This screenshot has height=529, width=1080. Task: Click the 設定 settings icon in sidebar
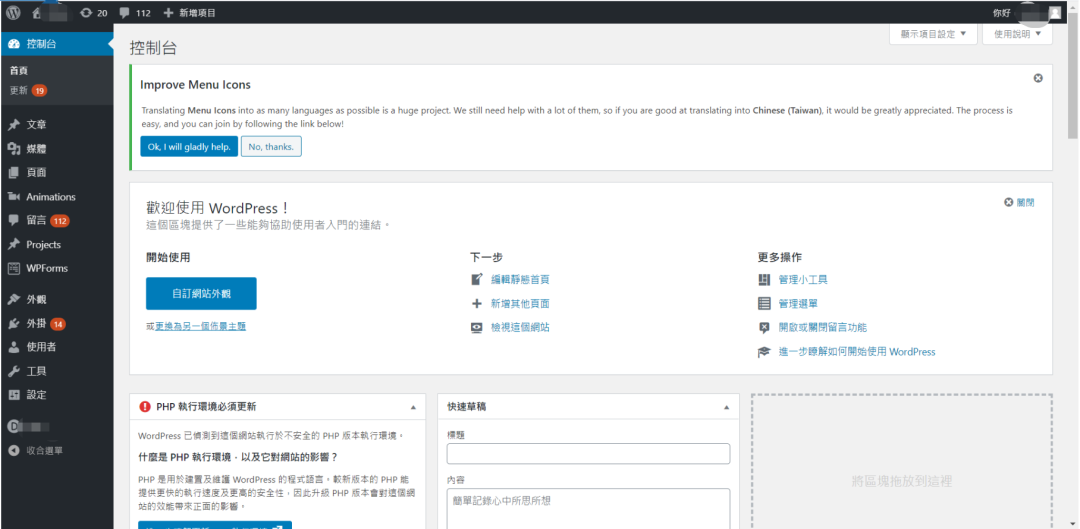[14, 395]
